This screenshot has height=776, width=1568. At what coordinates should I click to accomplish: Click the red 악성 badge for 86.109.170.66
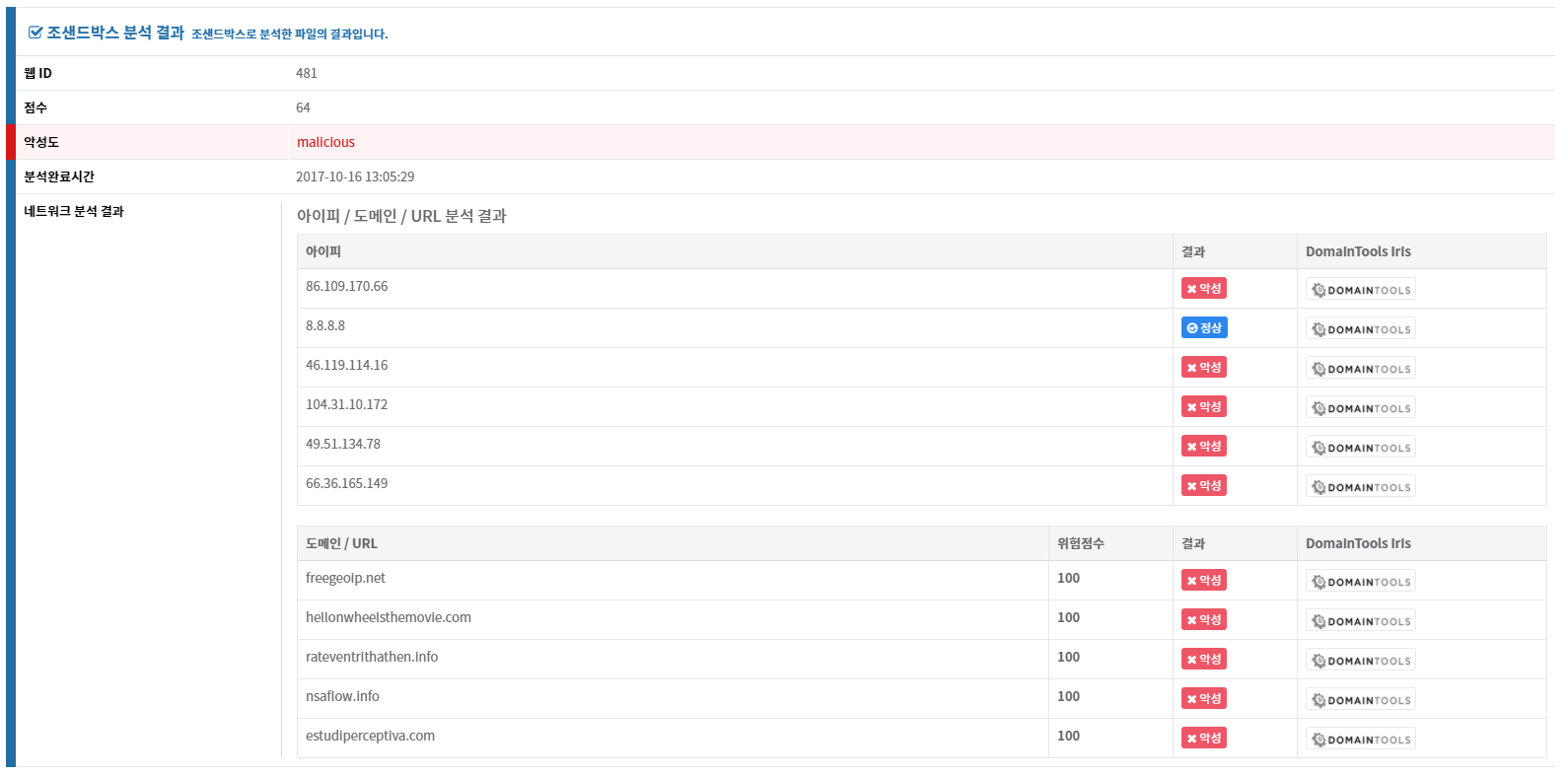click(1204, 288)
